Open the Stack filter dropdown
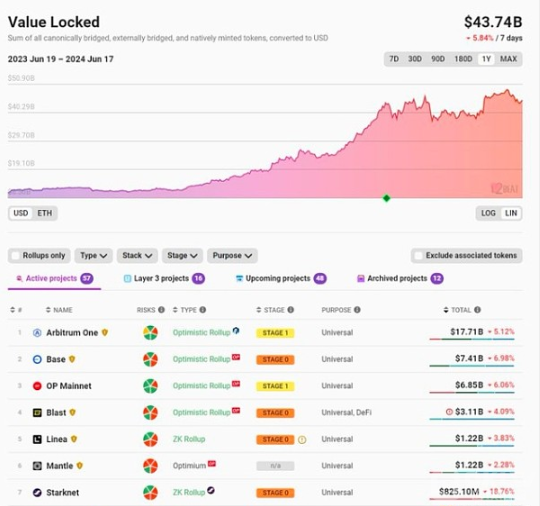 tap(137, 256)
